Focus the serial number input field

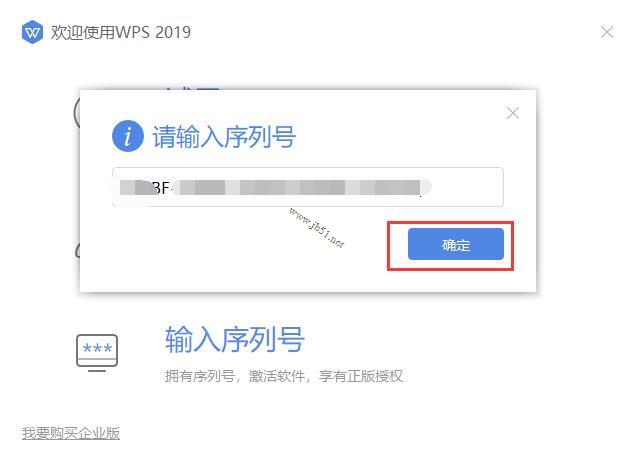pyautogui.click(x=308, y=187)
